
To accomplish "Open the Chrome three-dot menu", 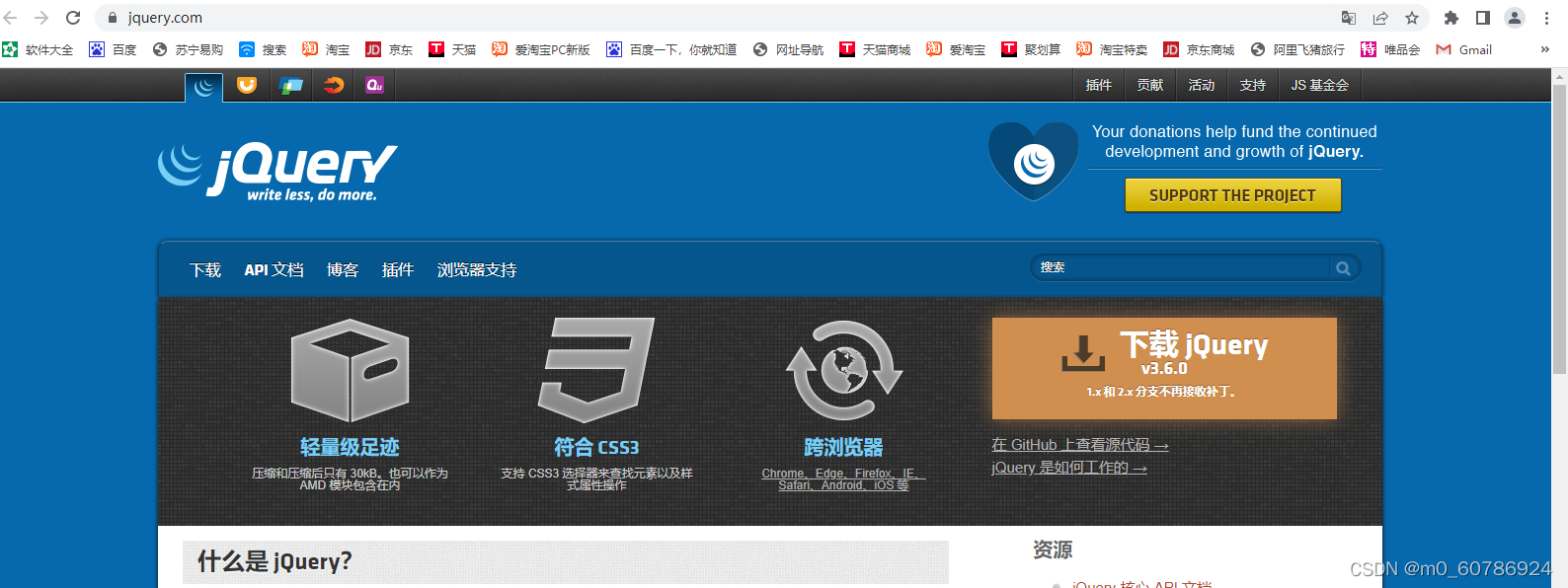I will (1546, 18).
